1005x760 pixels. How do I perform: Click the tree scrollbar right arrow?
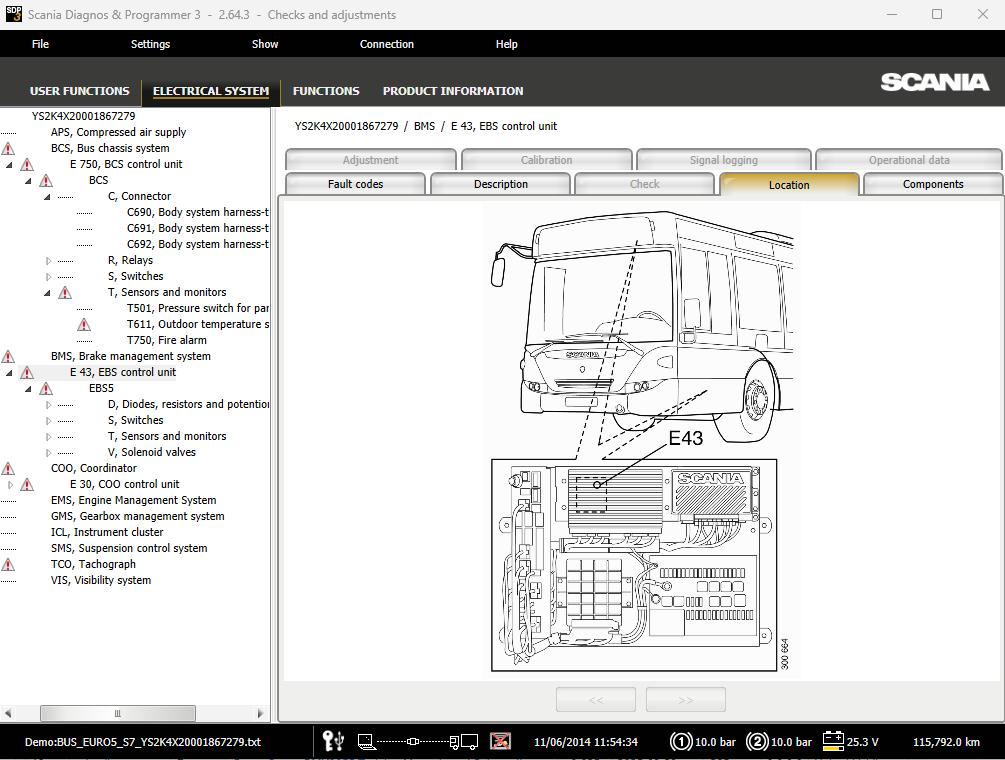(x=260, y=713)
